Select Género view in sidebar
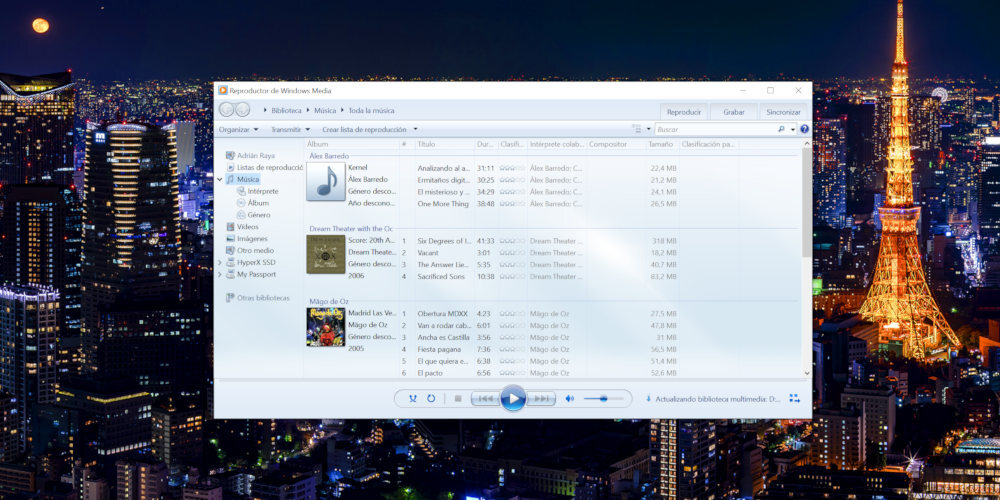 (x=253, y=215)
